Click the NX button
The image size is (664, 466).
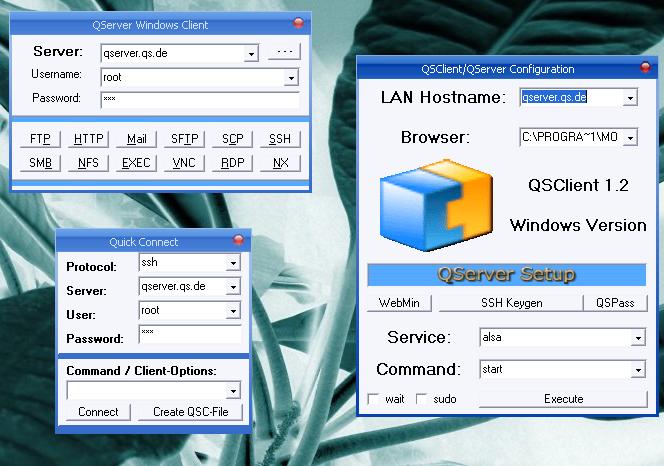tap(280, 163)
